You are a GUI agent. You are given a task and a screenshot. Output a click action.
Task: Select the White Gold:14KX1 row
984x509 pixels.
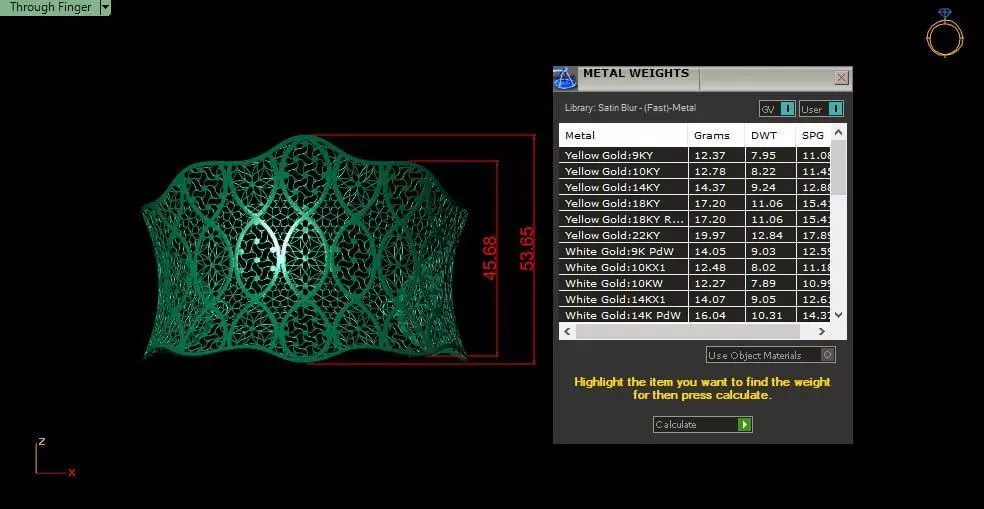[695, 299]
